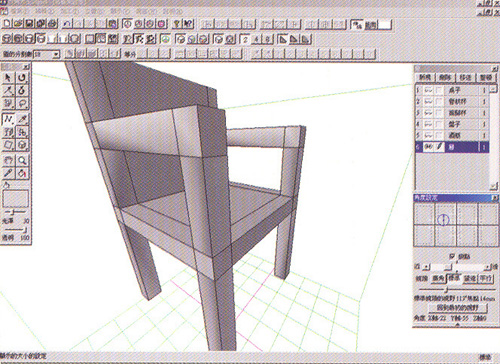The width and height of the screenshot is (500, 364).
Task: Switch to the 平行 projection tab
Action: (x=486, y=278)
